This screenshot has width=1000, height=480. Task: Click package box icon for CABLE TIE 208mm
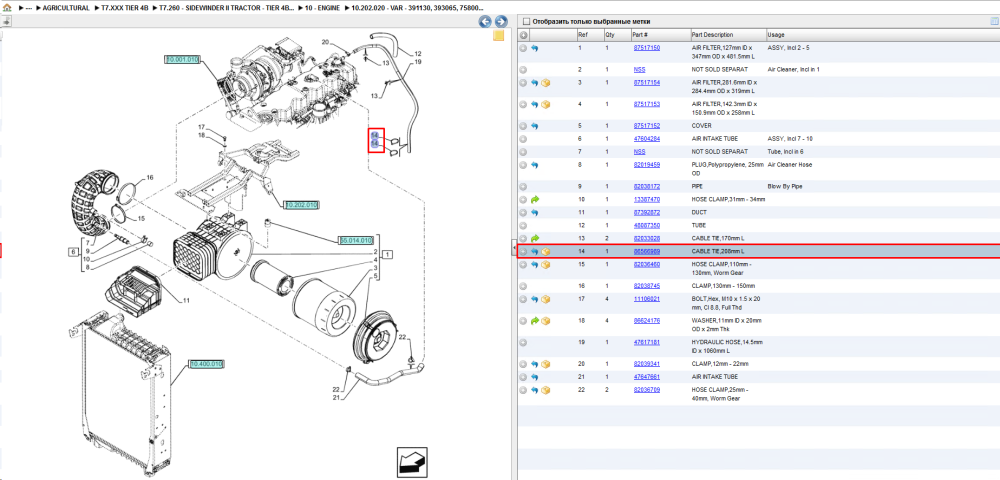tap(546, 251)
